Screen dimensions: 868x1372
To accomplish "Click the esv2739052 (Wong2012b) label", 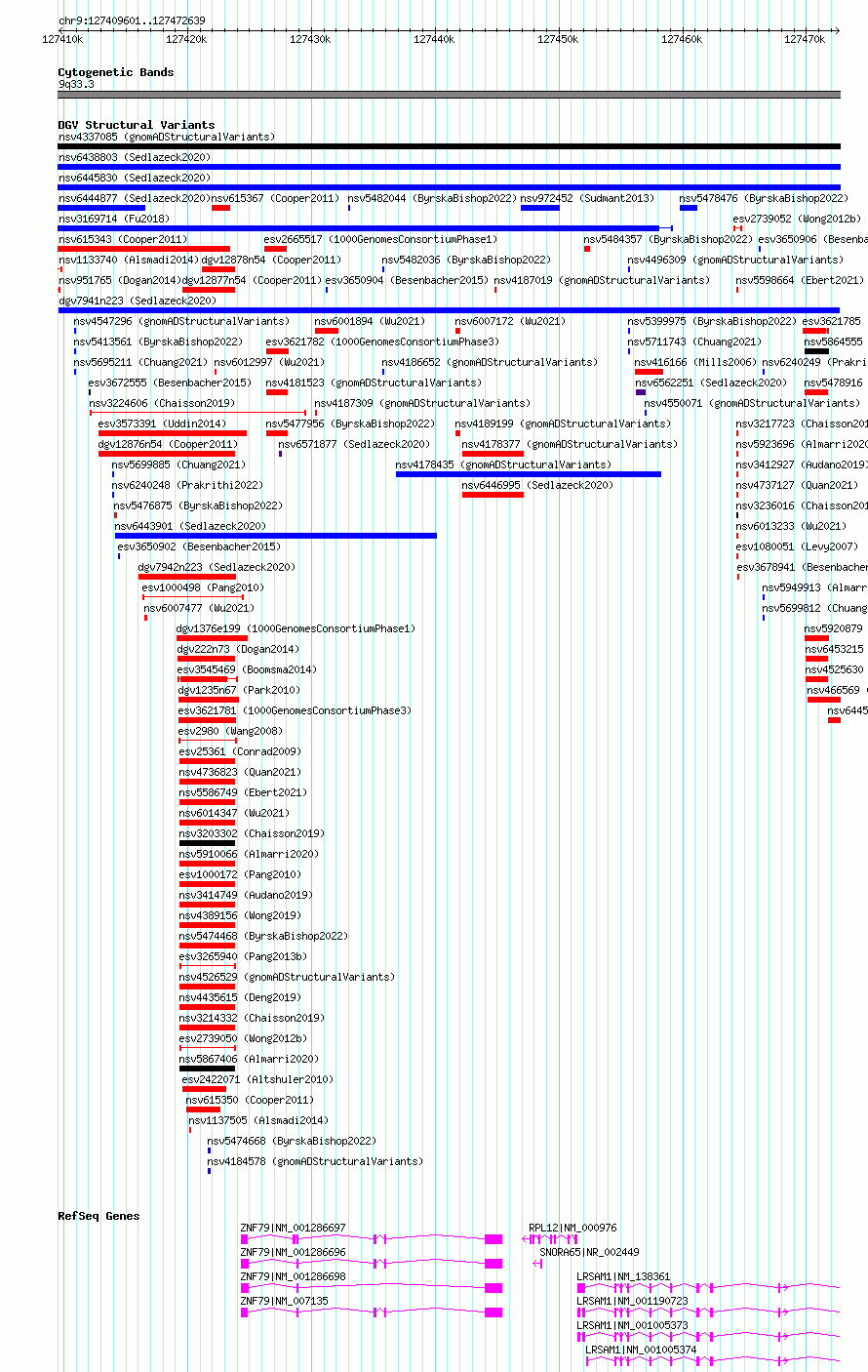I will click(797, 219).
